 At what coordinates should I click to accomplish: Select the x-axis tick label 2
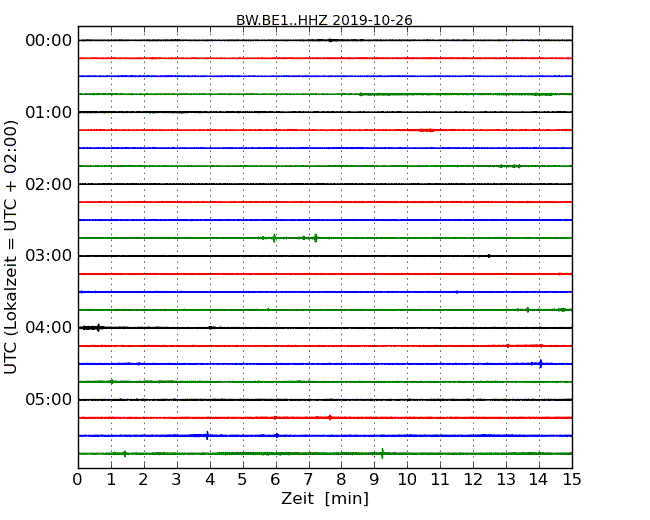(144, 480)
